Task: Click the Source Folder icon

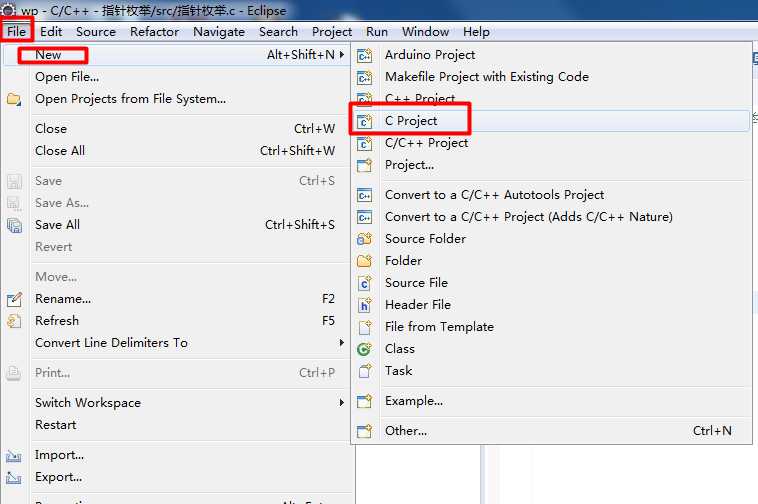Action: (364, 239)
